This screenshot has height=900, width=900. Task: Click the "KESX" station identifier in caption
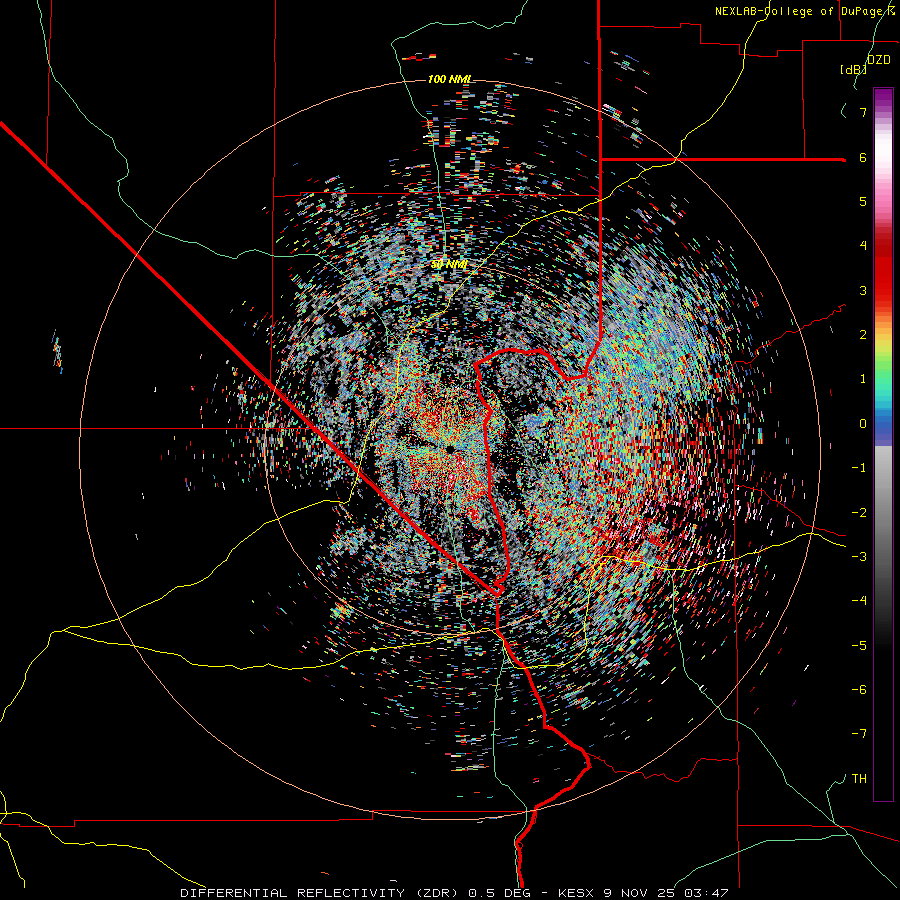577,893
